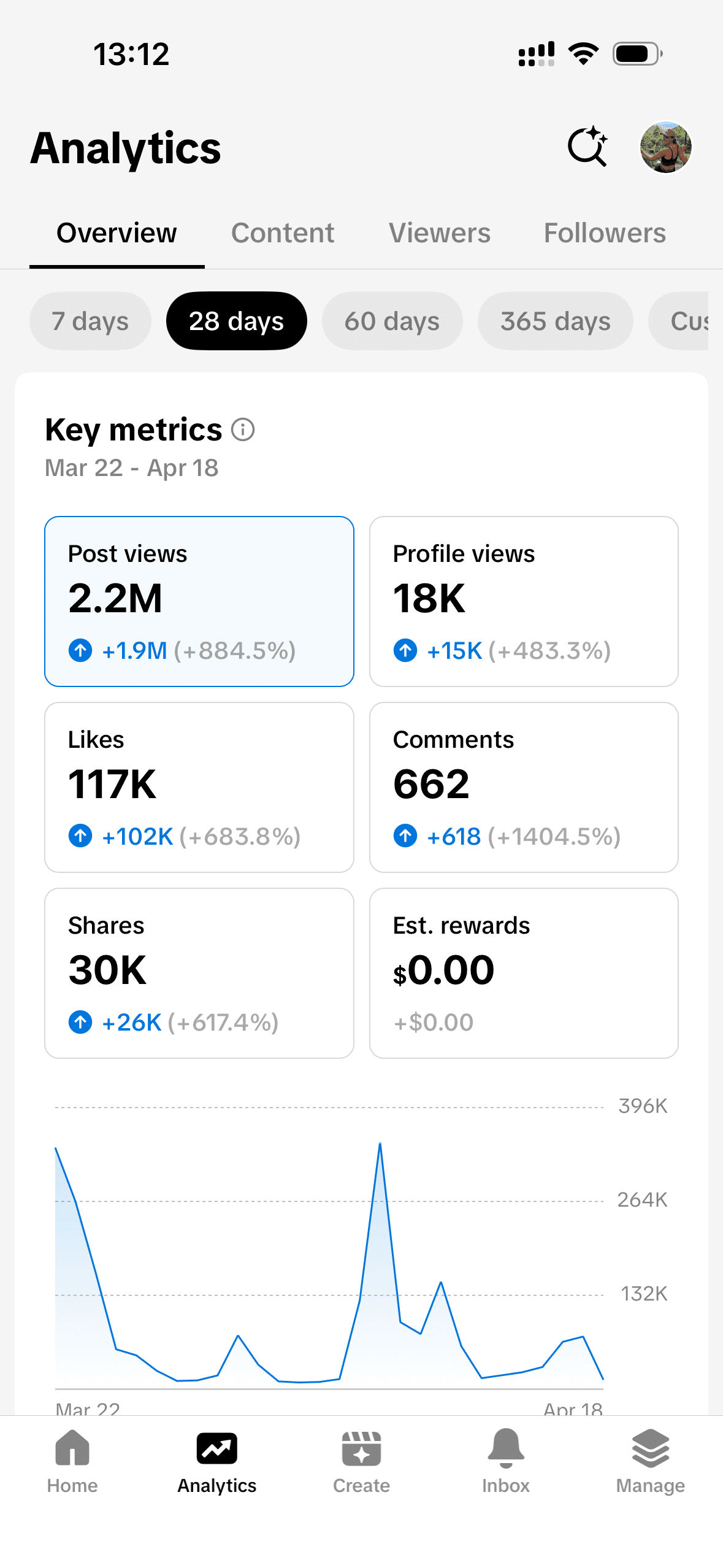
Task: Open the sparkle search icon
Action: click(x=587, y=147)
